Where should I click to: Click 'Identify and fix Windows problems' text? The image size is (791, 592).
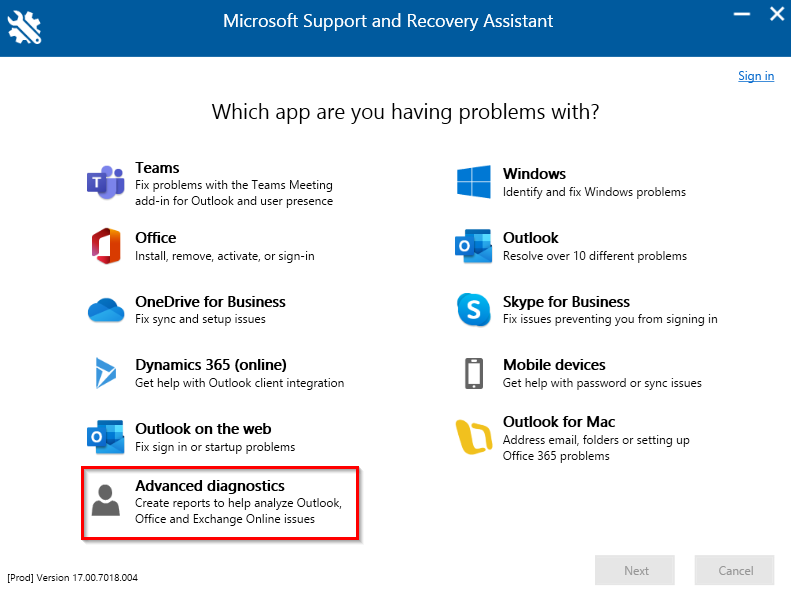pos(594,192)
